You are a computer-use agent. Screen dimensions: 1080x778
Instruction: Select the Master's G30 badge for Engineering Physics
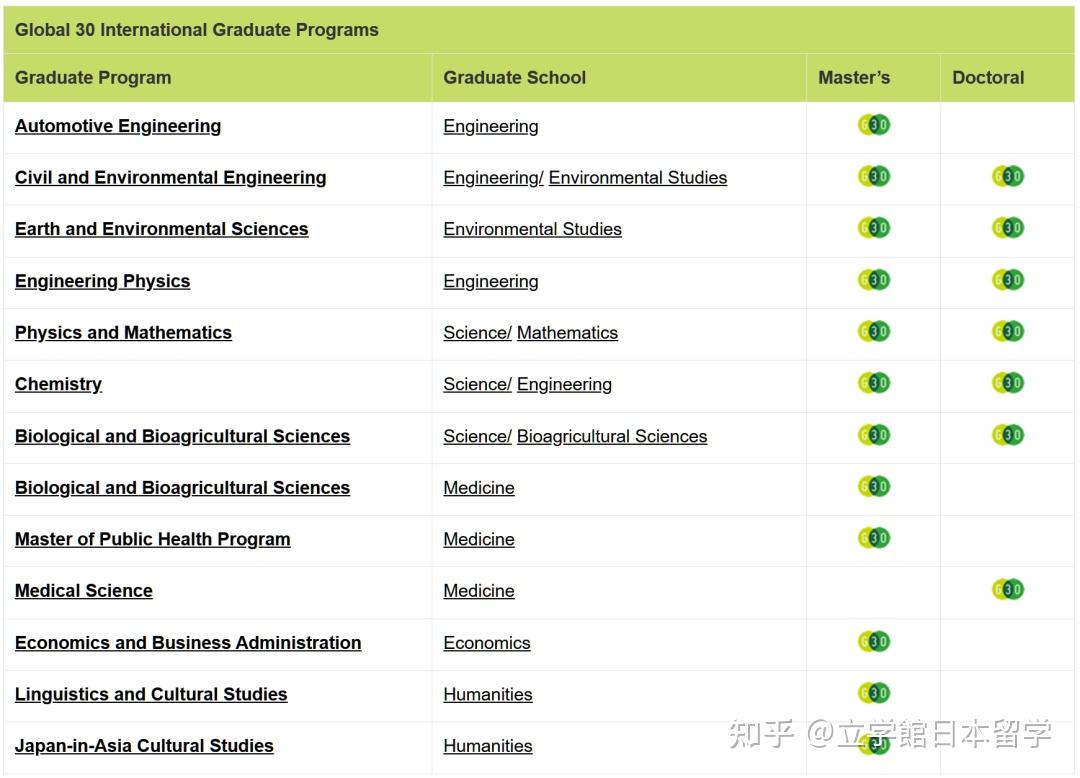pyautogui.click(x=872, y=280)
